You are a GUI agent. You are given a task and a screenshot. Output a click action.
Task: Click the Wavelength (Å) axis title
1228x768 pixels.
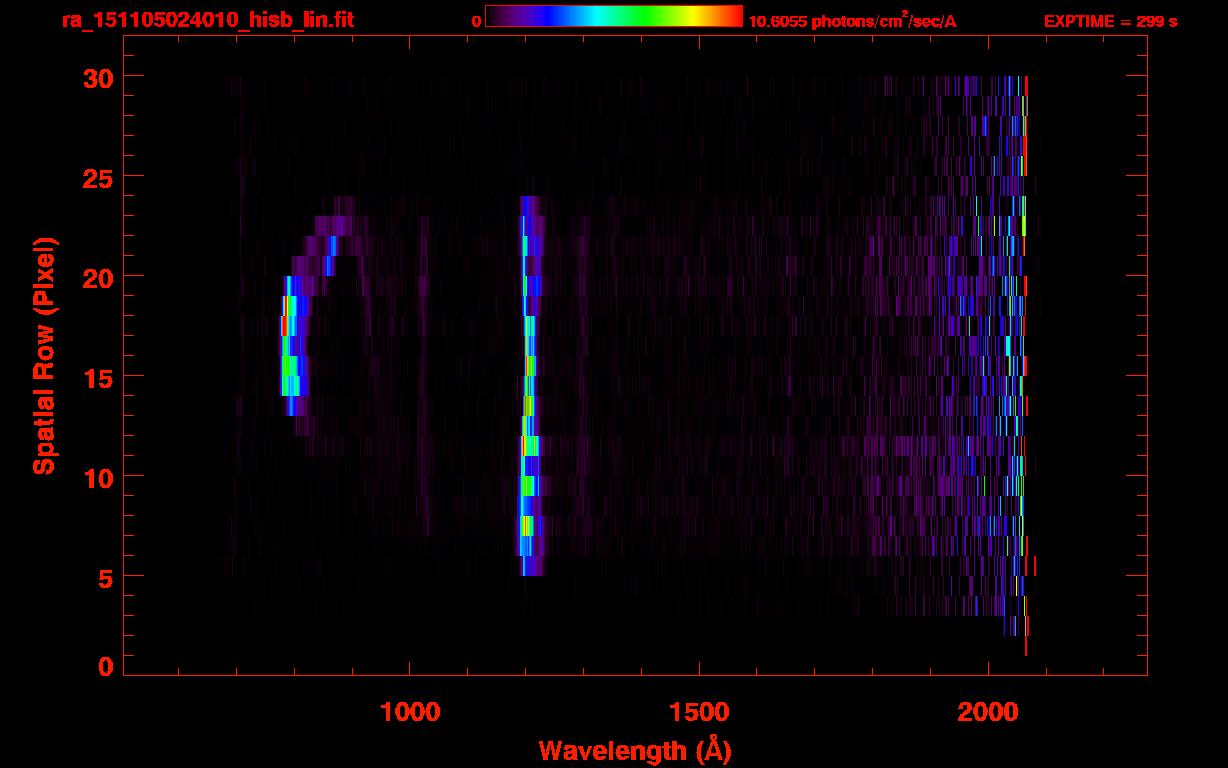pyautogui.click(x=635, y=750)
